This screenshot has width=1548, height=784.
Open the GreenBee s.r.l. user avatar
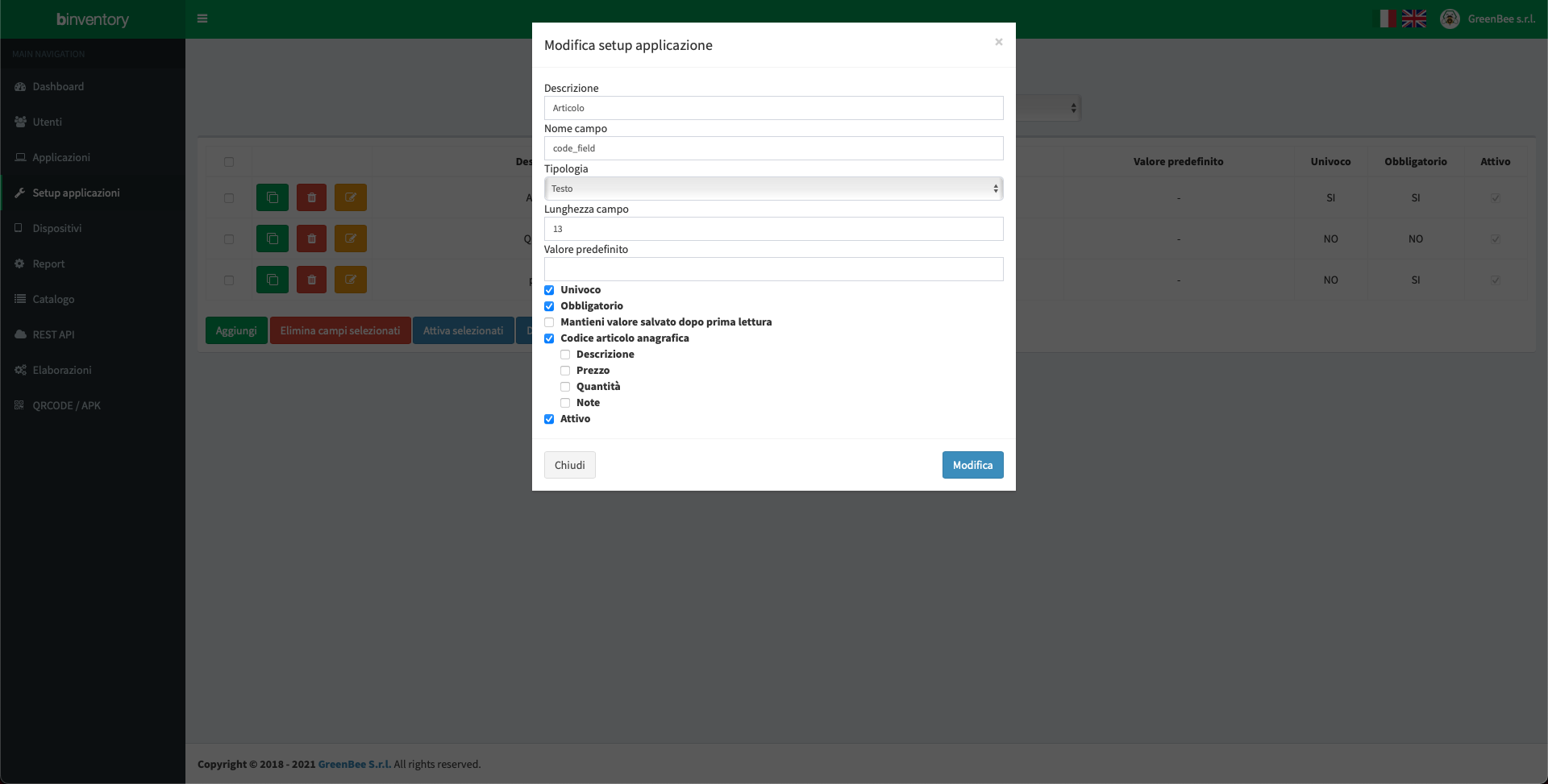point(1450,19)
